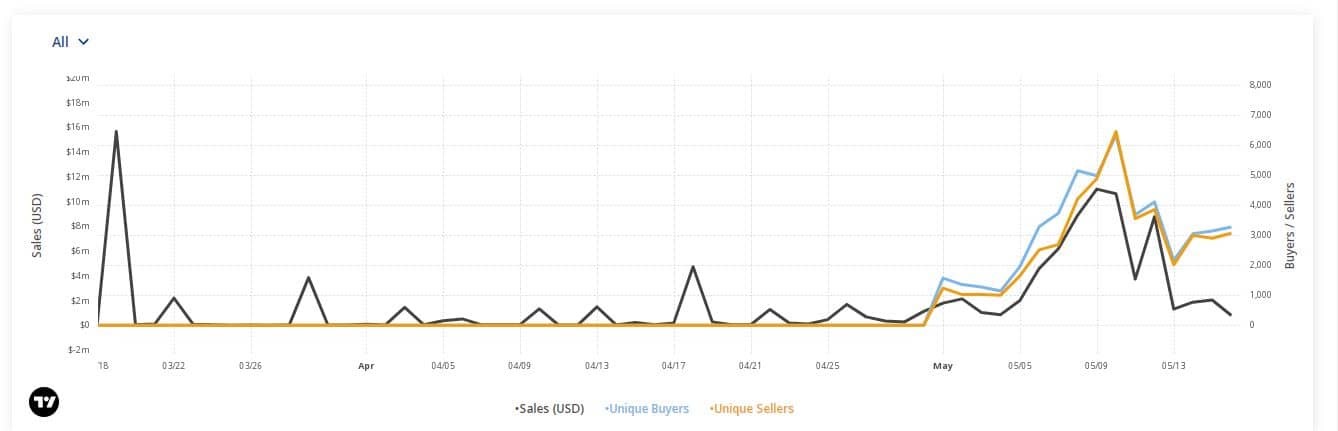The width and height of the screenshot is (1338, 431).
Task: Select the 03/22 date label
Action: (173, 366)
